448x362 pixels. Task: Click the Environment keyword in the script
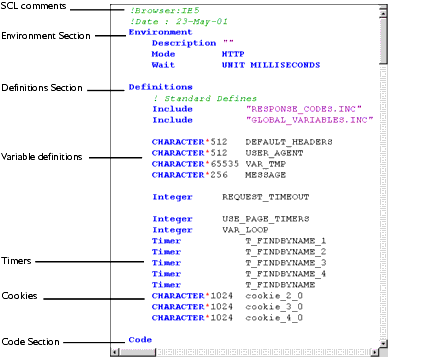pyautogui.click(x=161, y=32)
